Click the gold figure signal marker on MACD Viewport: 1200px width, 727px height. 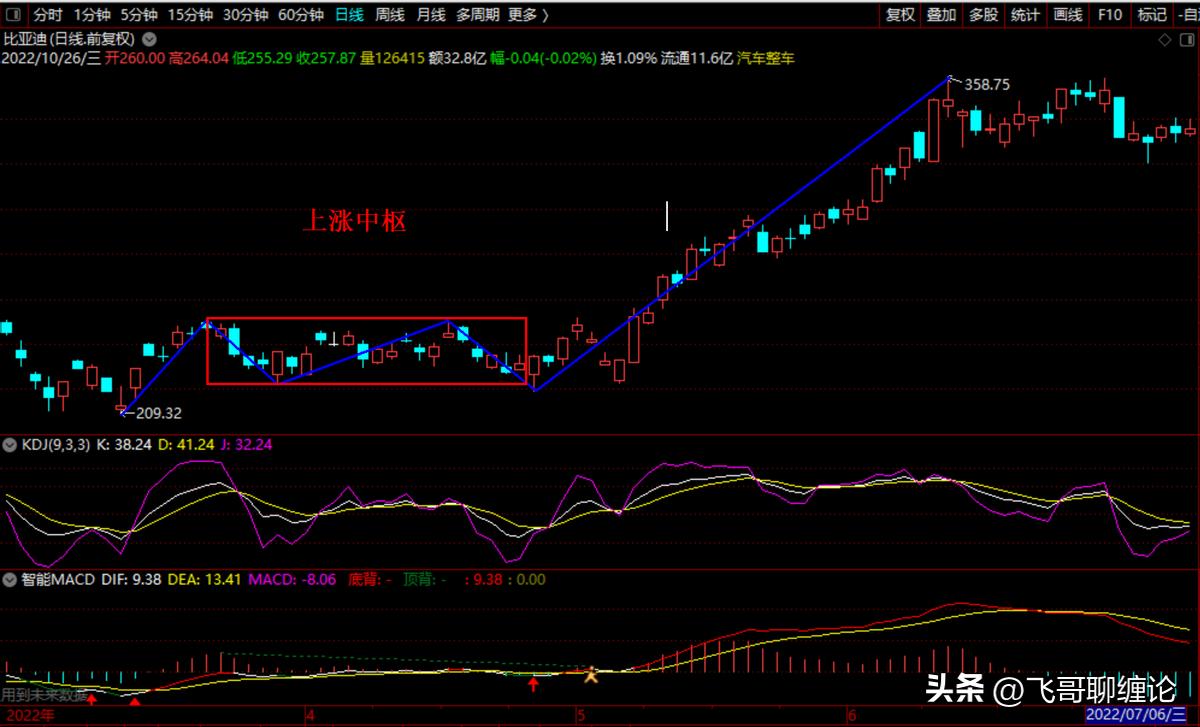point(591,675)
